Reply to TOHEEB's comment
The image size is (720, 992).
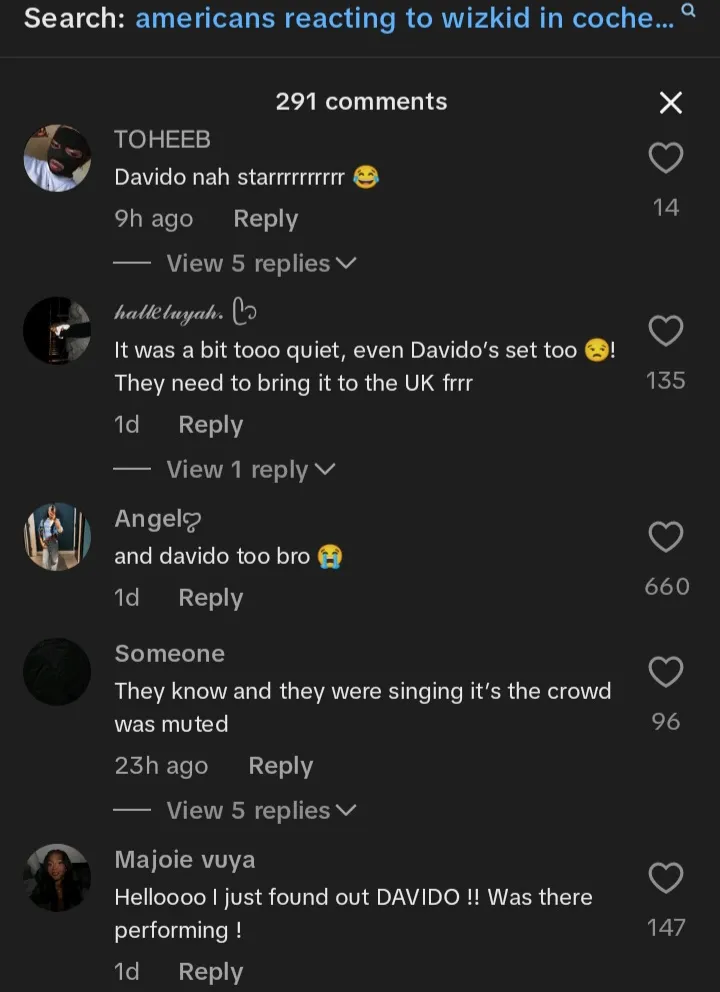265,219
